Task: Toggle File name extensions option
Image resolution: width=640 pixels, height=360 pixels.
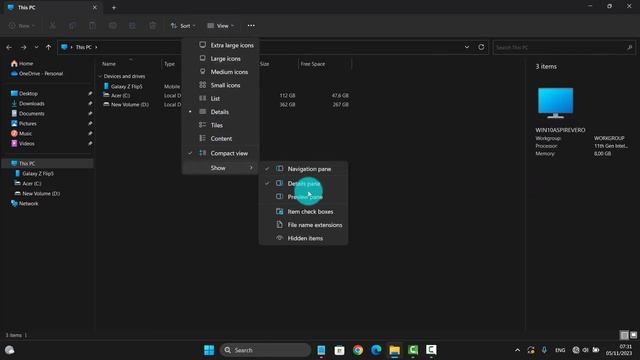Action: pos(304,225)
